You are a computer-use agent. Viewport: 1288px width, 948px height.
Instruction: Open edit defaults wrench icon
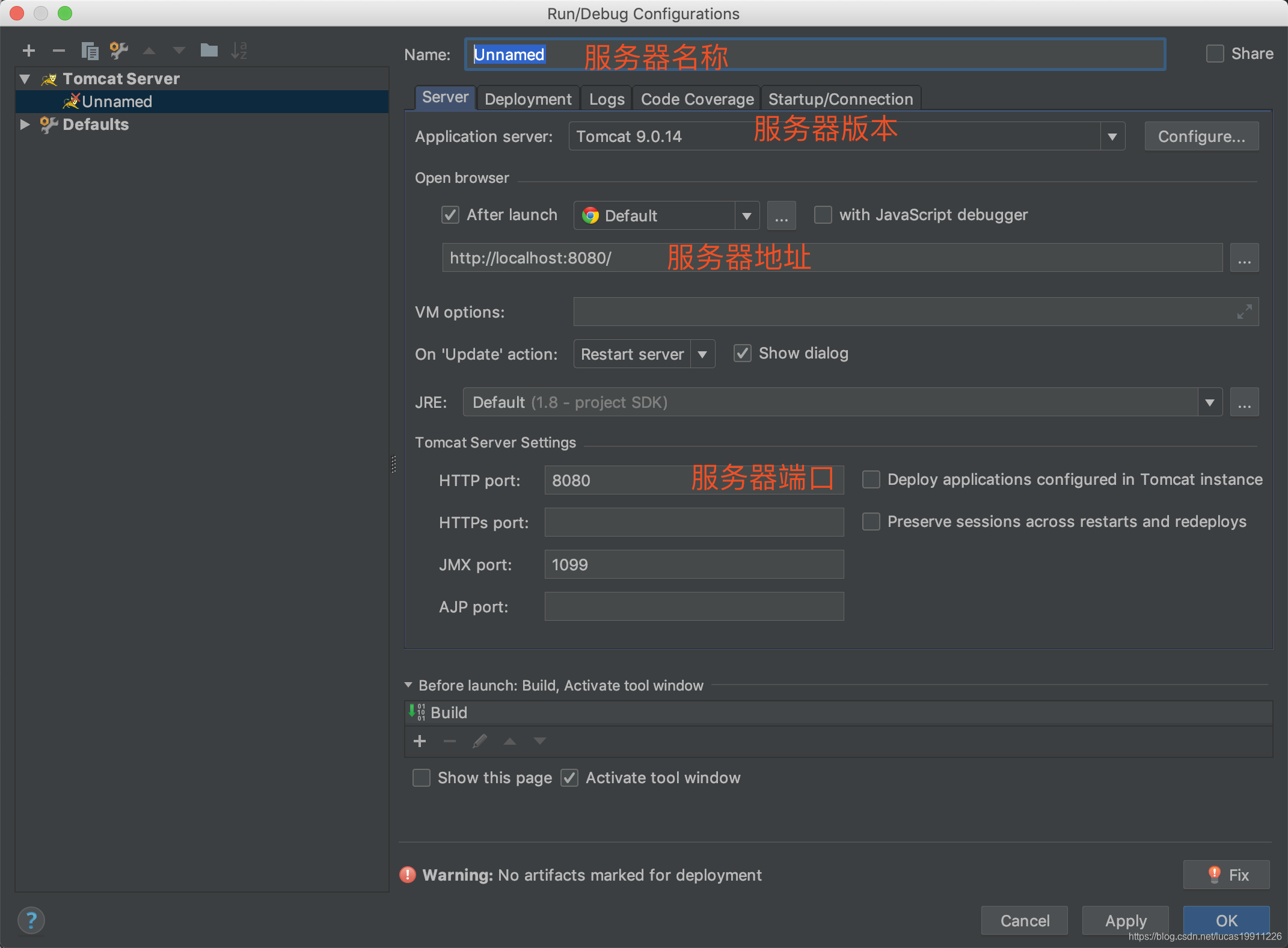pos(119,51)
